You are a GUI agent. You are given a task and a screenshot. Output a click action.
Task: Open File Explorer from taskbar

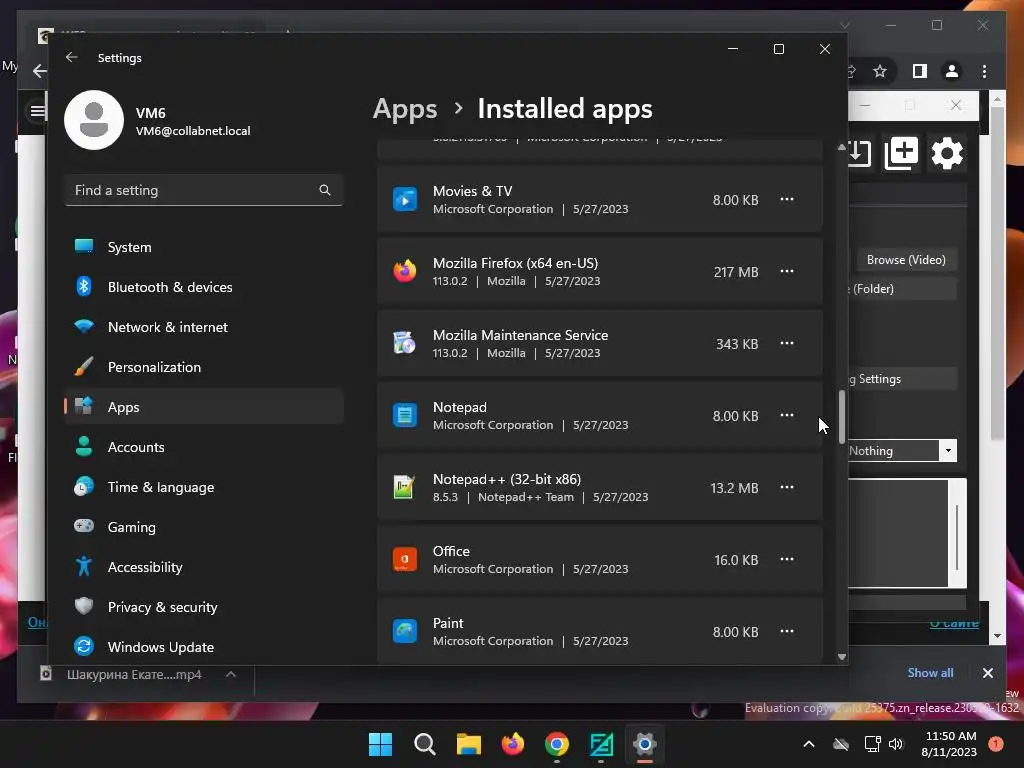468,744
